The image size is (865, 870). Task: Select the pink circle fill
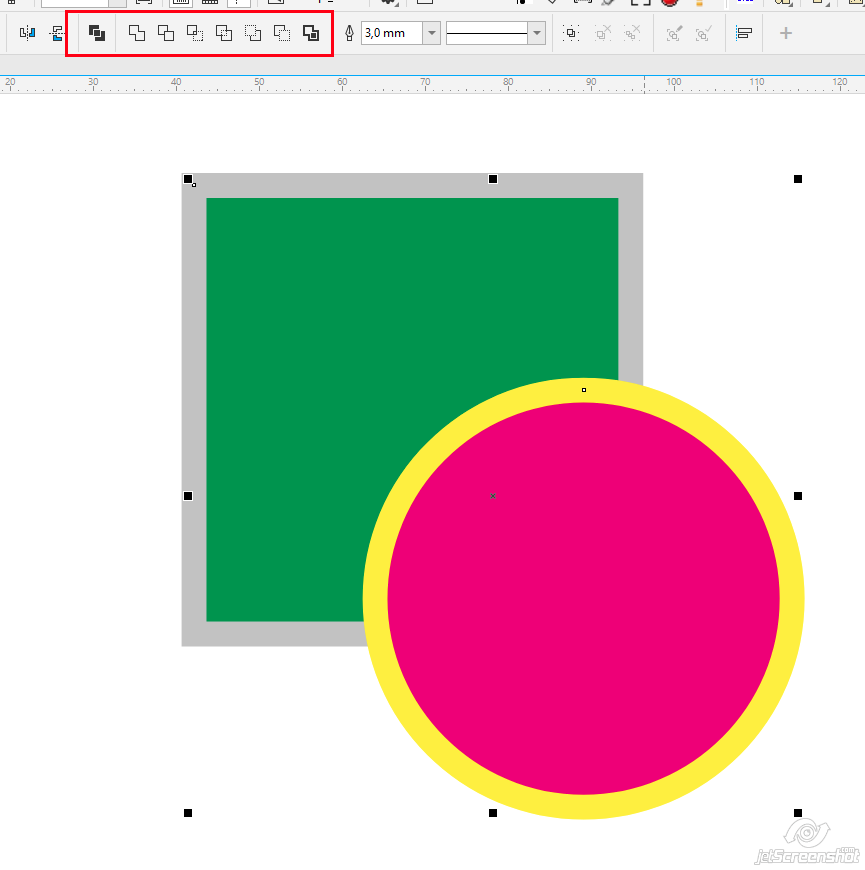(583, 599)
